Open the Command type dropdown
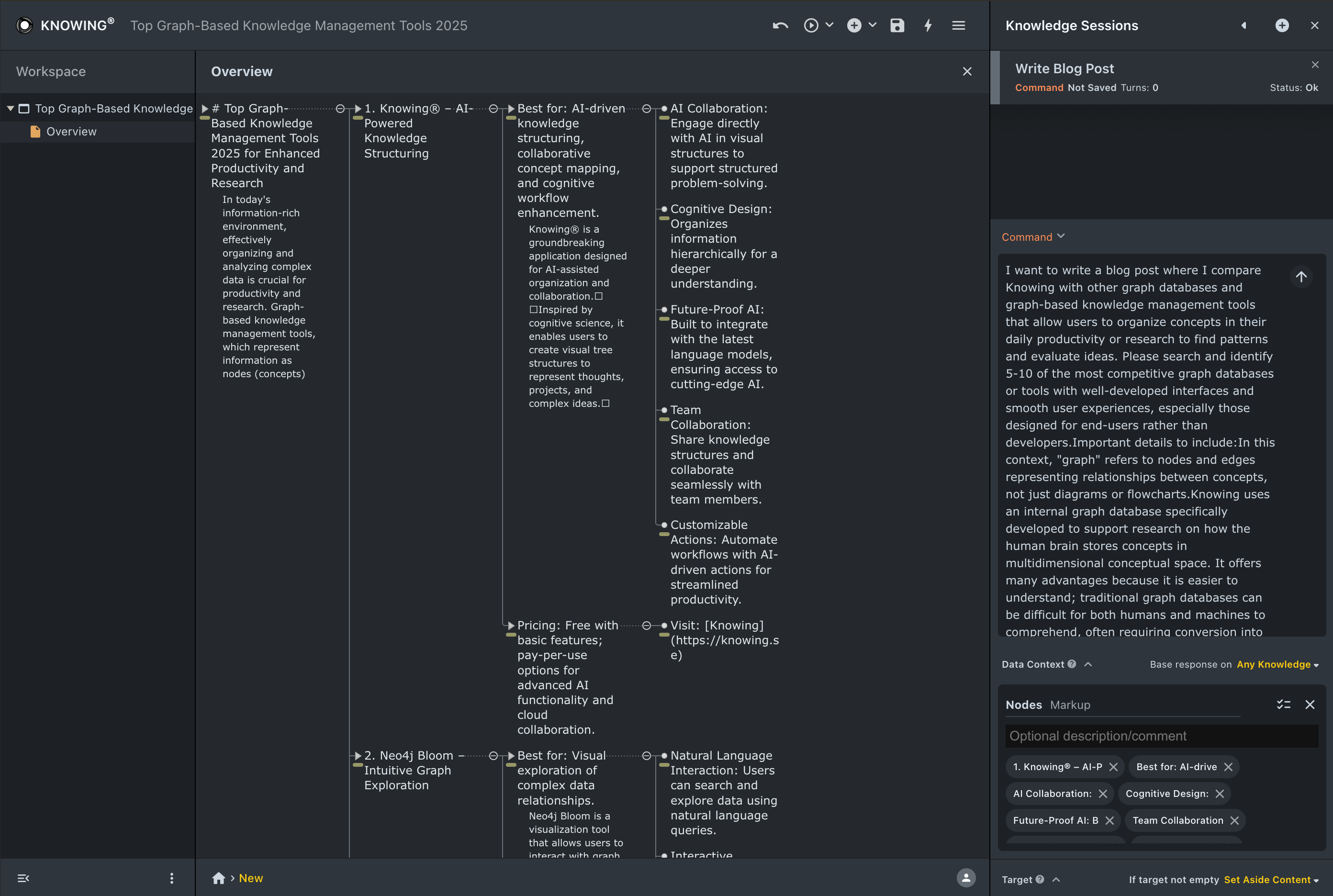This screenshot has width=1333, height=896. pyautogui.click(x=1033, y=236)
